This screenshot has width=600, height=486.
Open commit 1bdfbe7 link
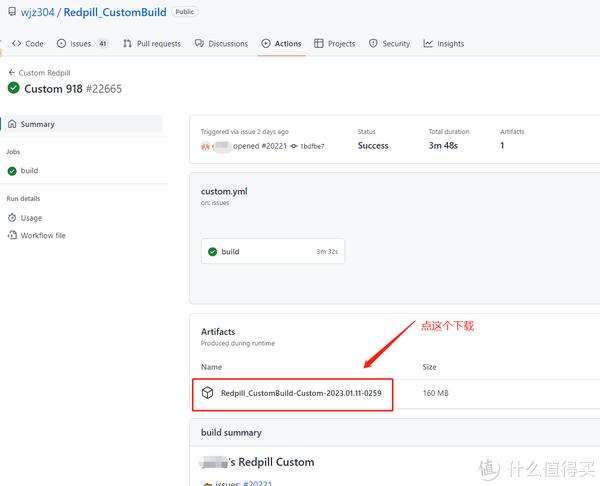click(312, 146)
